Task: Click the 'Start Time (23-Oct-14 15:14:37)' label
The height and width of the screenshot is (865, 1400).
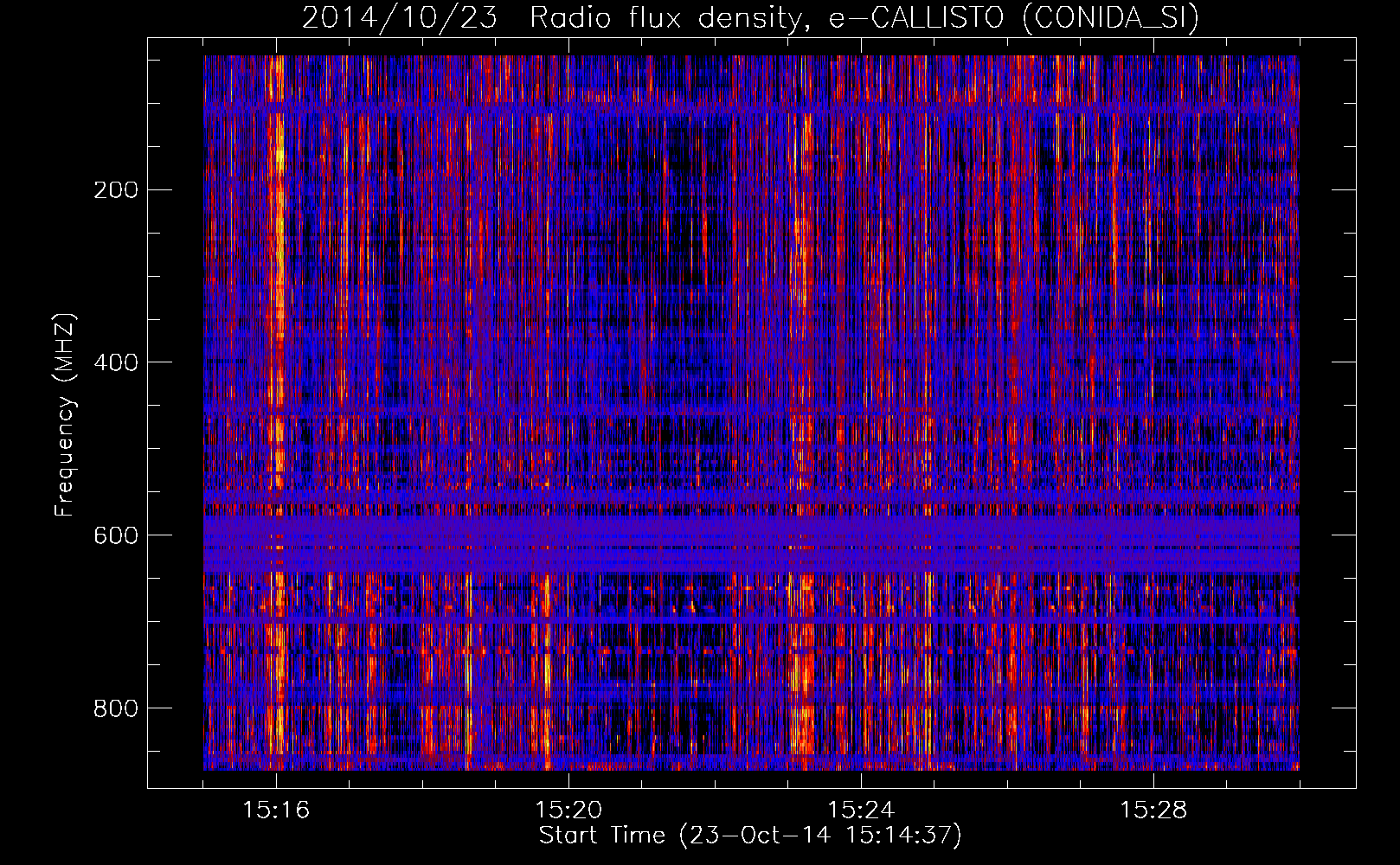Action: (750, 836)
